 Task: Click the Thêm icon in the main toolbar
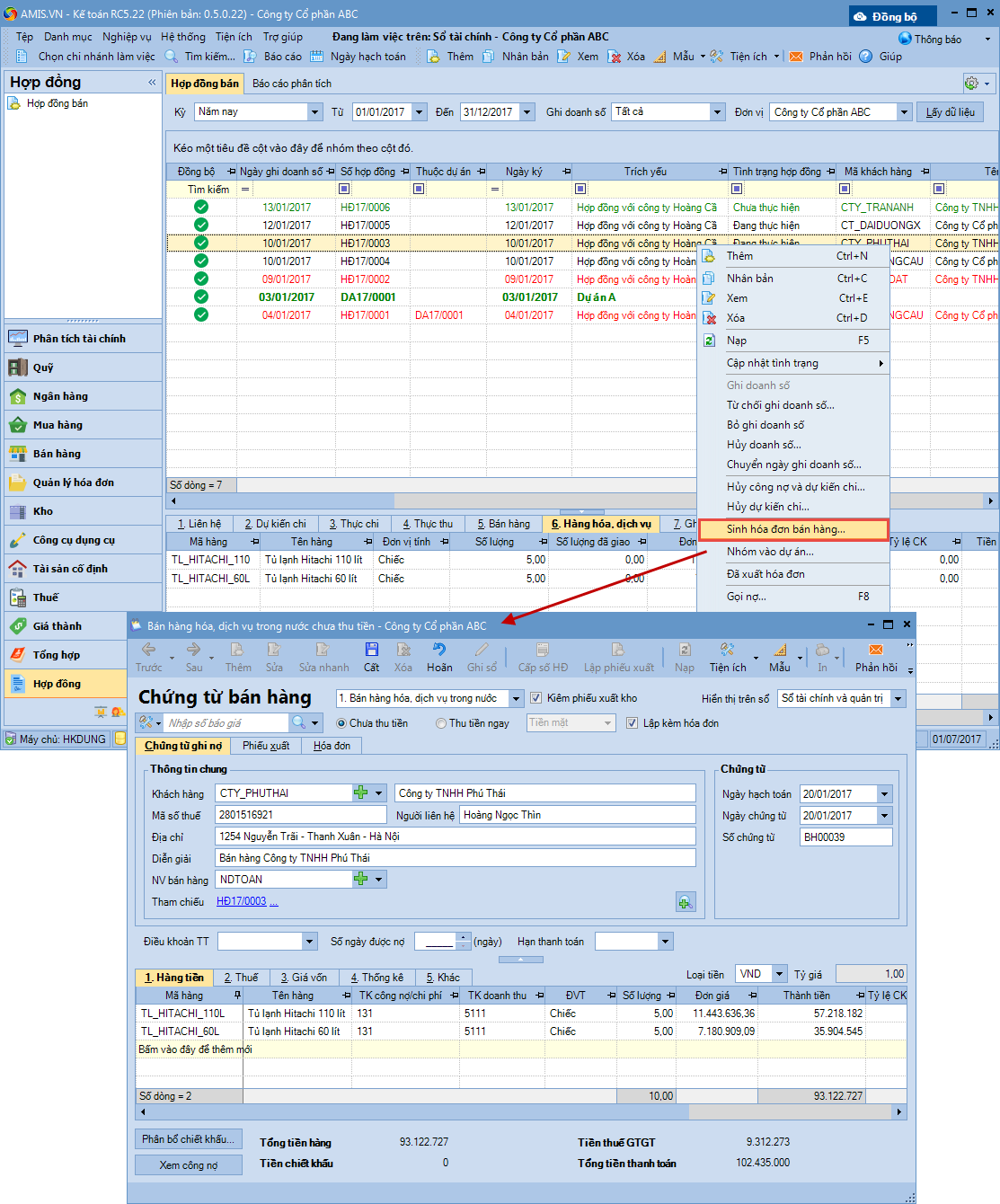pyautogui.click(x=433, y=57)
